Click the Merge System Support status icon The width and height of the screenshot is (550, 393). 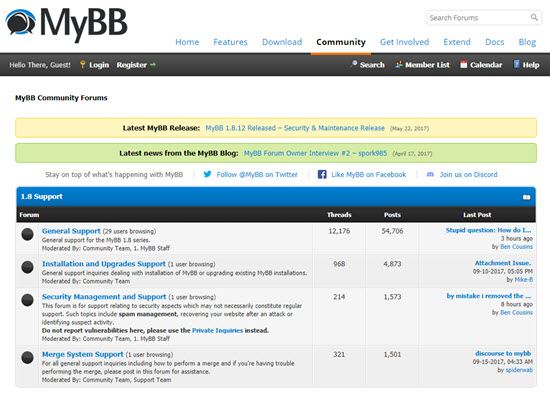point(27,358)
